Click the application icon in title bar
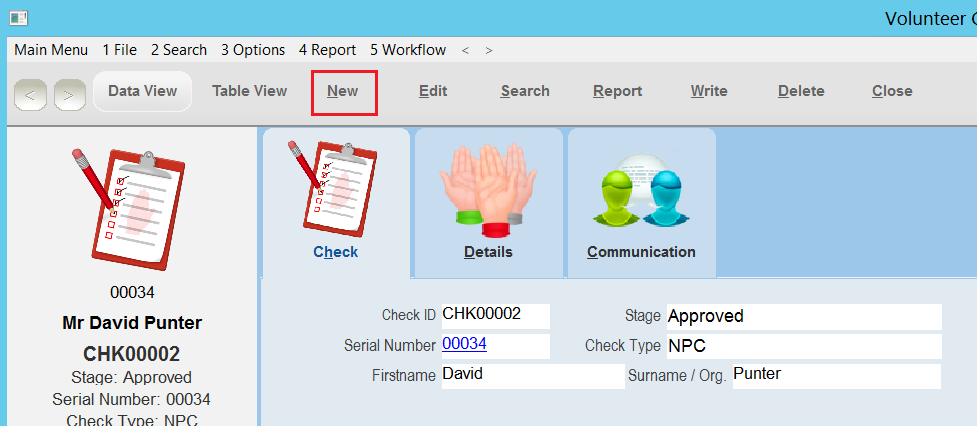 (19, 18)
